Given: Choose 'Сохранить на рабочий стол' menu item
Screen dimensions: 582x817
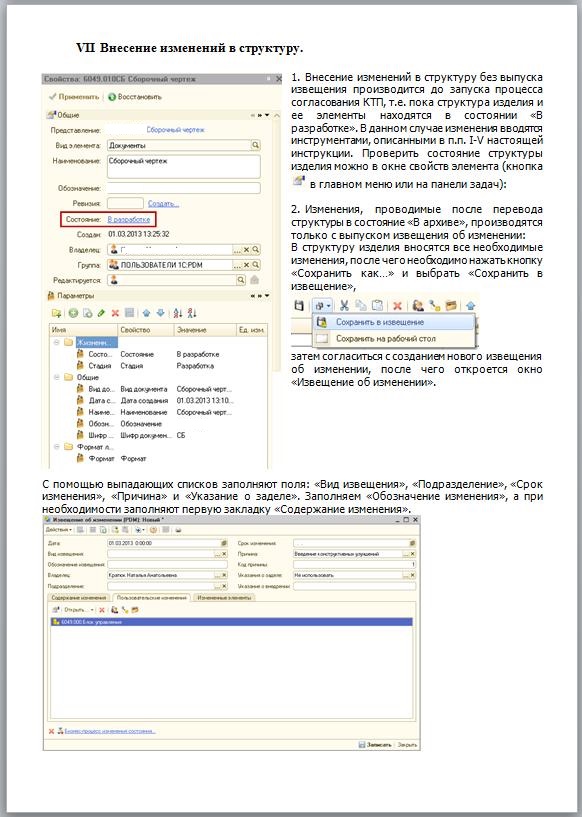Looking at the screenshot, I should click(x=394, y=339).
